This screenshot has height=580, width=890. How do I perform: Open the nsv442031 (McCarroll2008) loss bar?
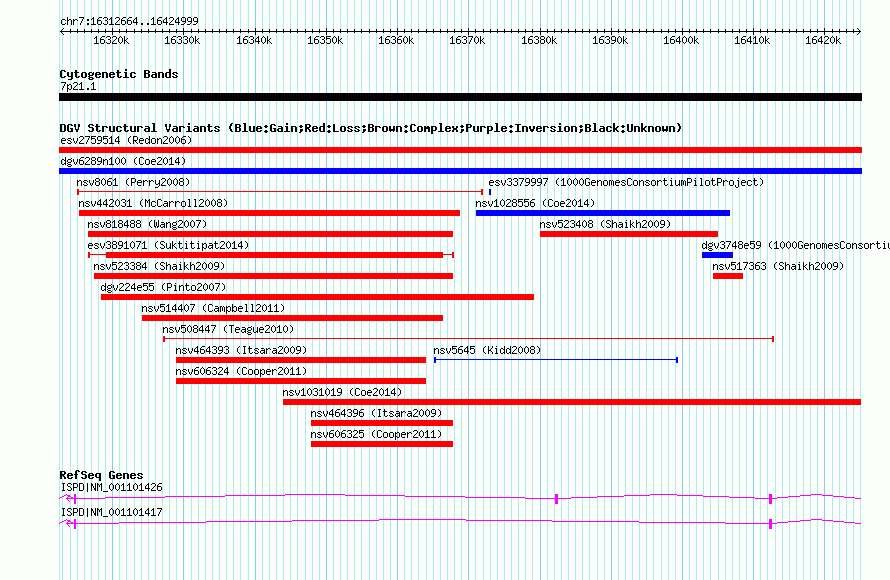coord(269,213)
